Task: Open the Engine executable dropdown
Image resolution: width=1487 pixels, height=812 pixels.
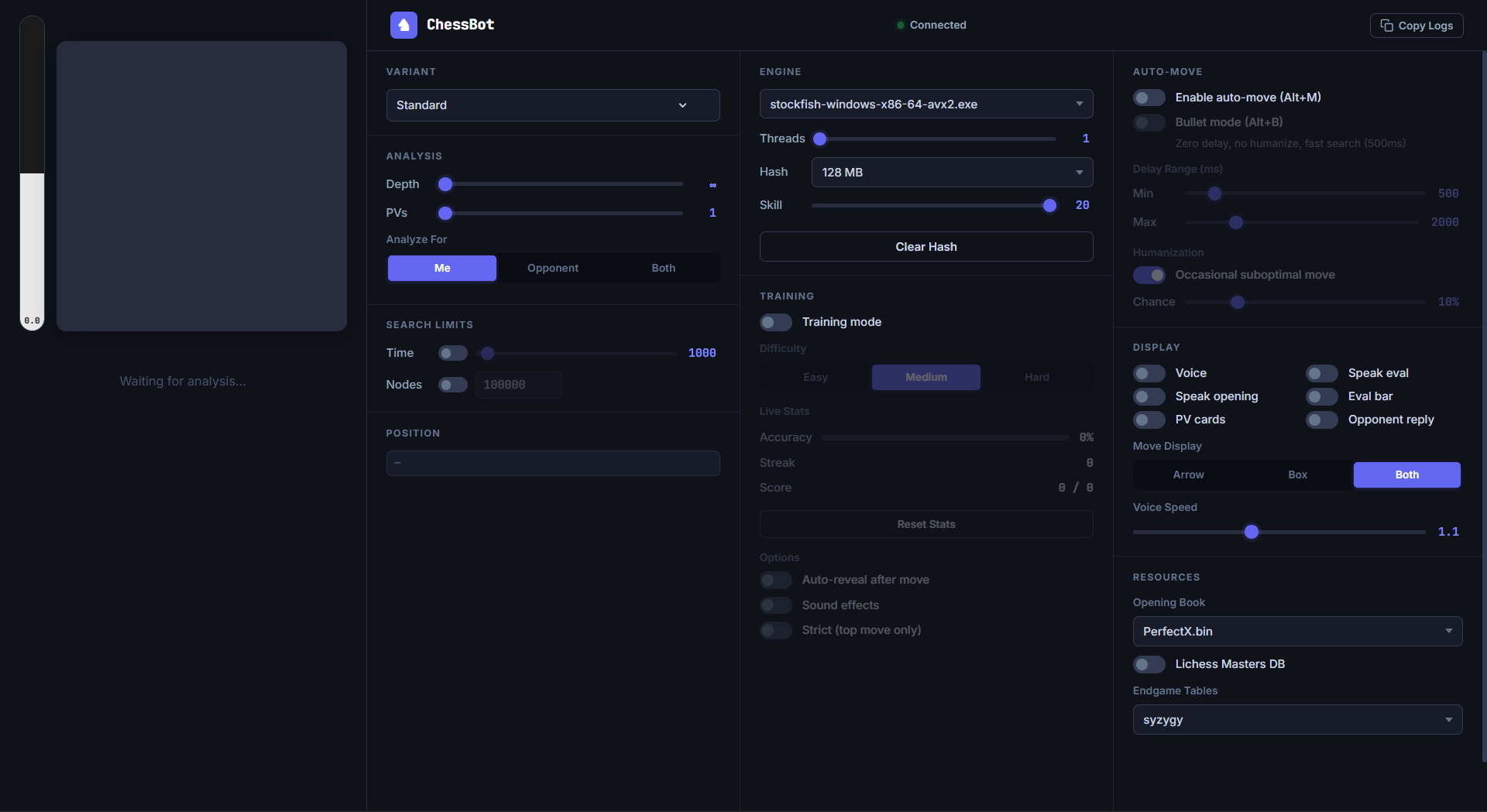Action: tap(926, 103)
